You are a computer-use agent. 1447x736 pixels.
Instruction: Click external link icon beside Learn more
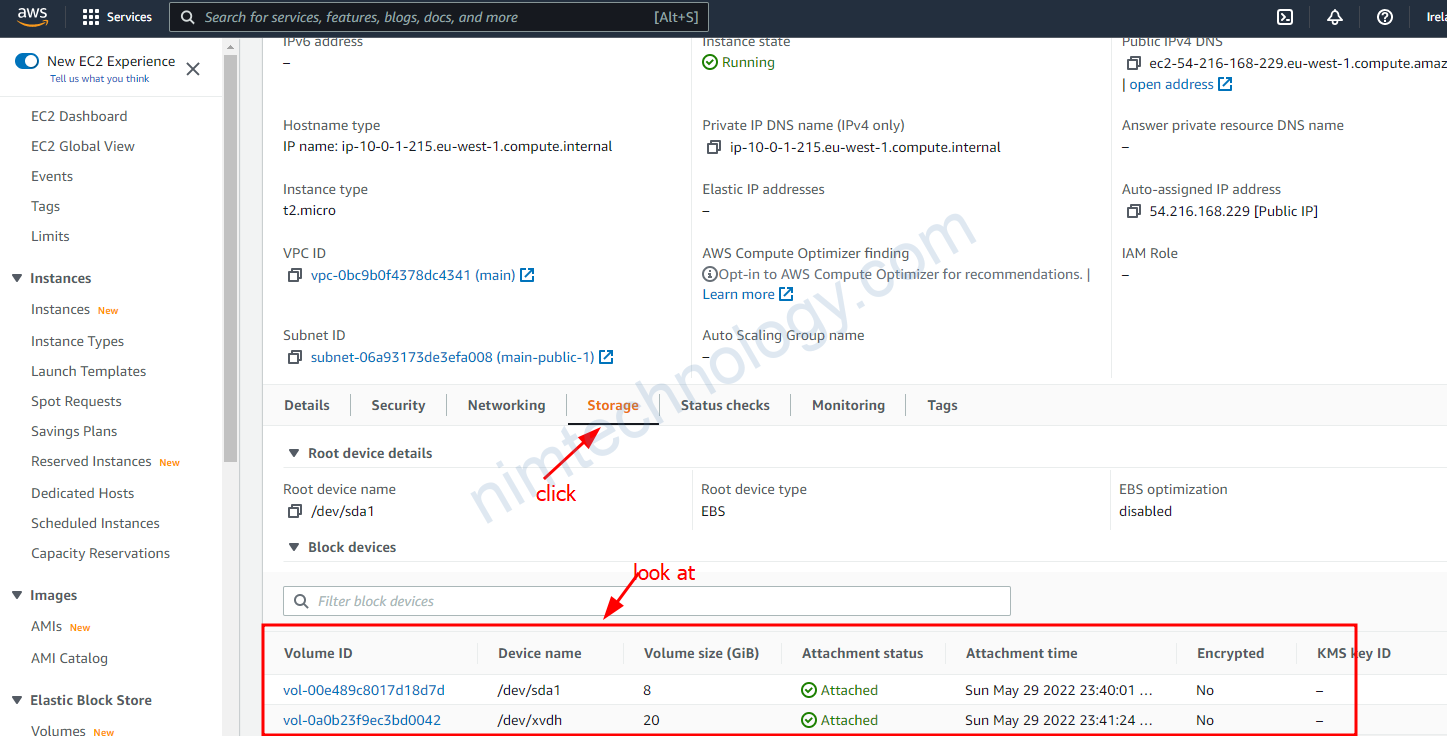[x=786, y=294]
